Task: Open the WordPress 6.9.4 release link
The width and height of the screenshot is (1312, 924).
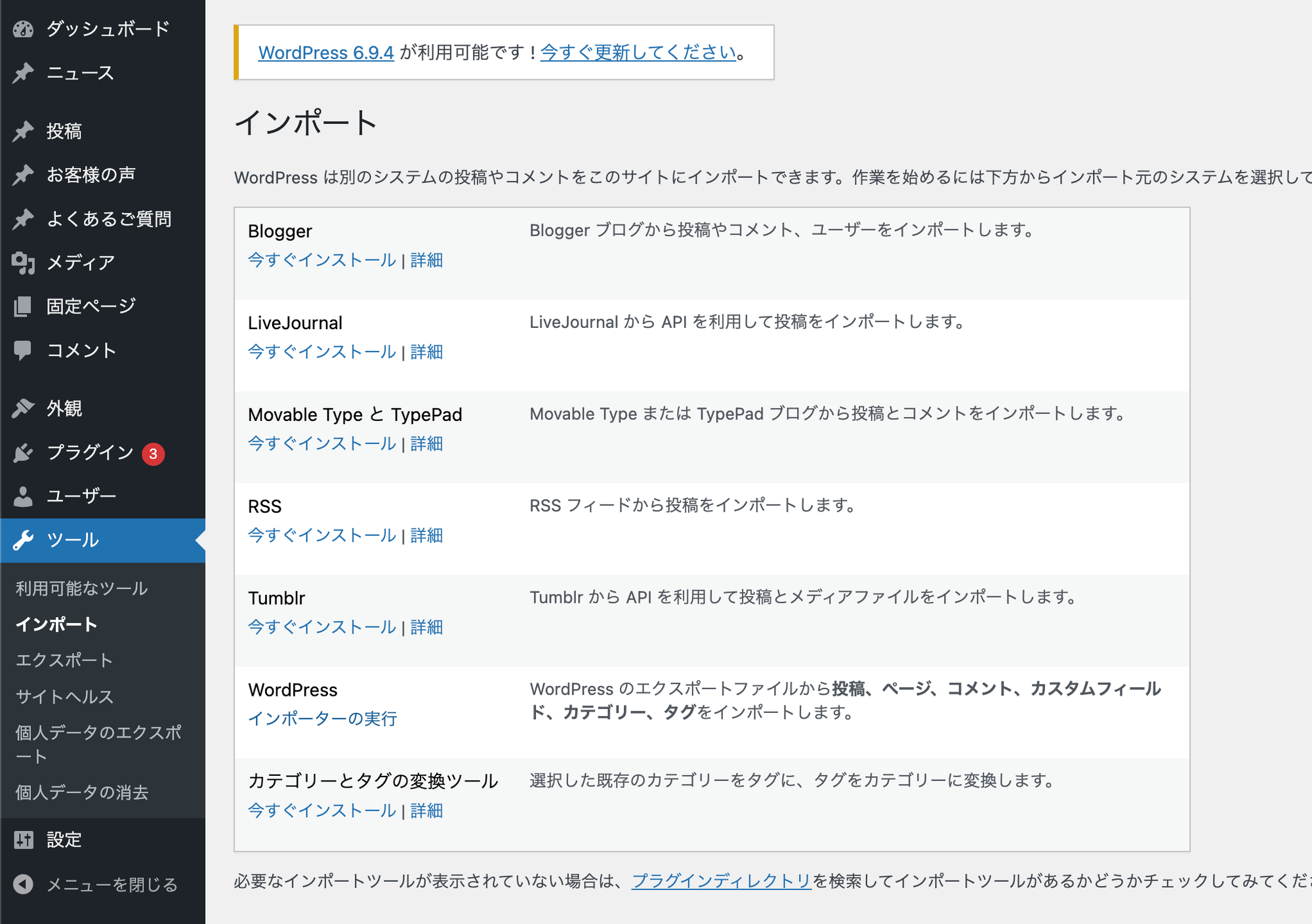Action: 325,52
